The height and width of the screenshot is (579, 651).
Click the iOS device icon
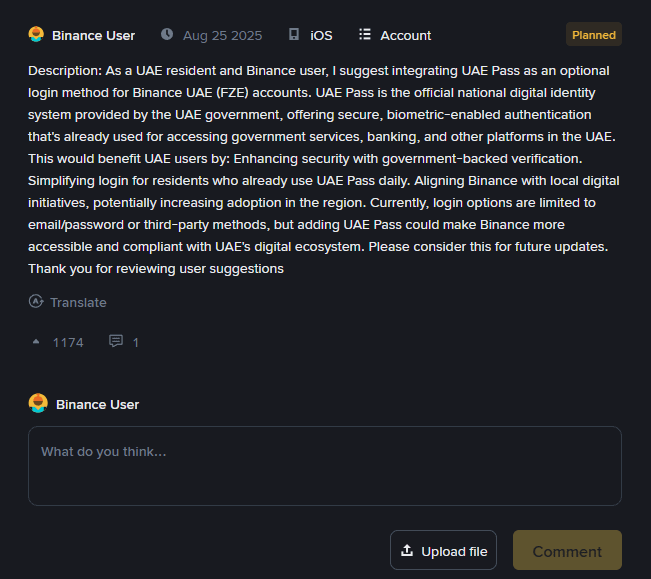[x=293, y=35]
